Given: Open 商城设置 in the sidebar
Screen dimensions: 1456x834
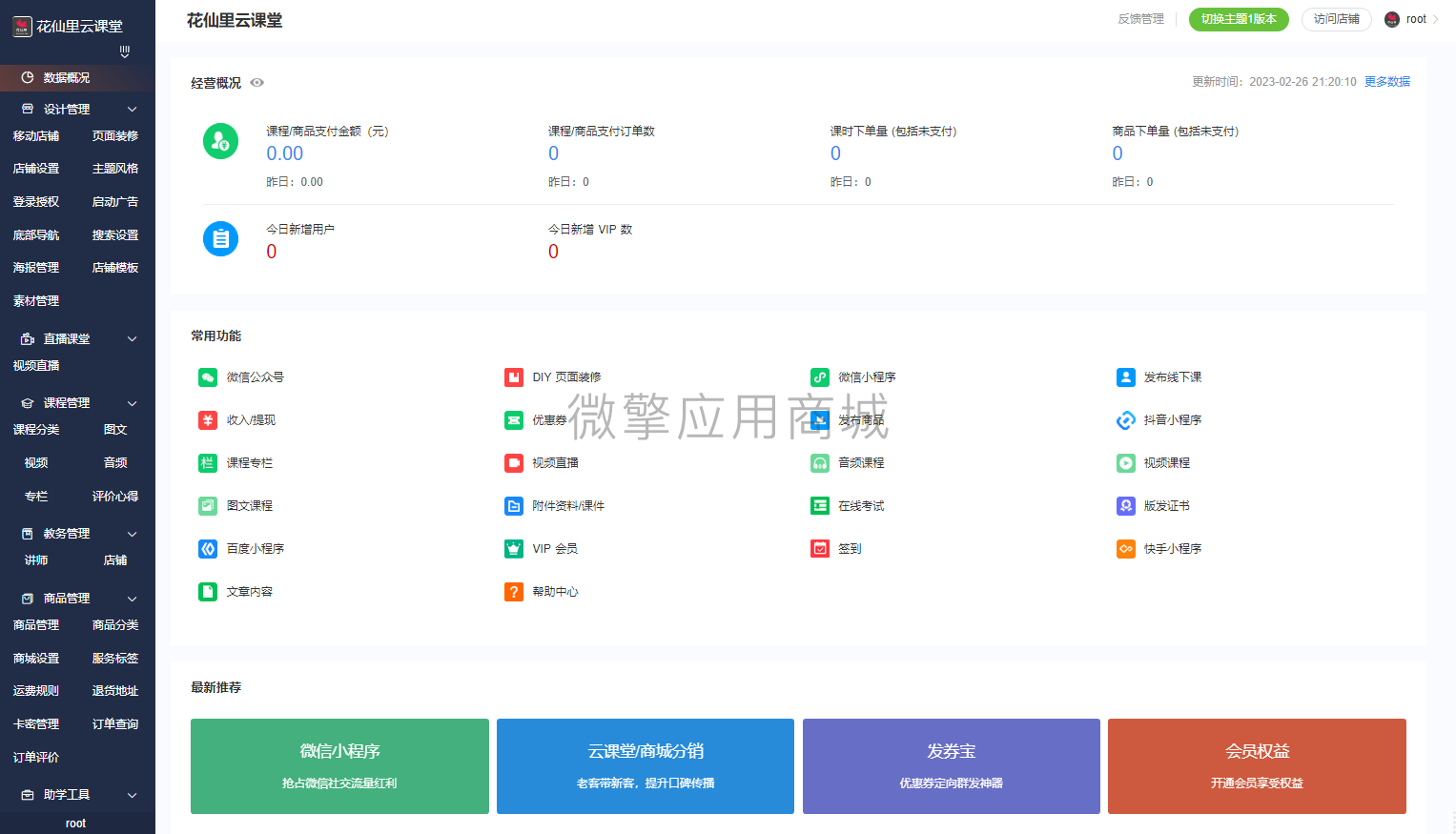Looking at the screenshot, I should pos(36,659).
